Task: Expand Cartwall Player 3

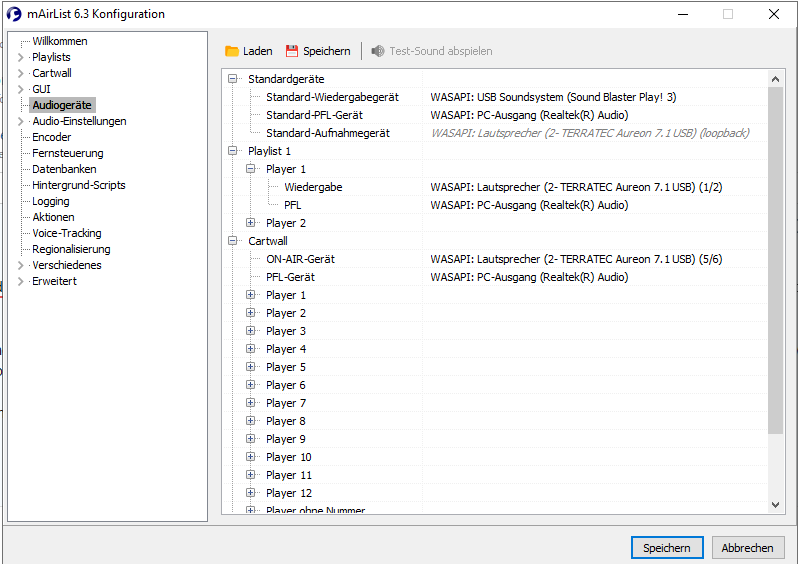Action: [x=250, y=330]
